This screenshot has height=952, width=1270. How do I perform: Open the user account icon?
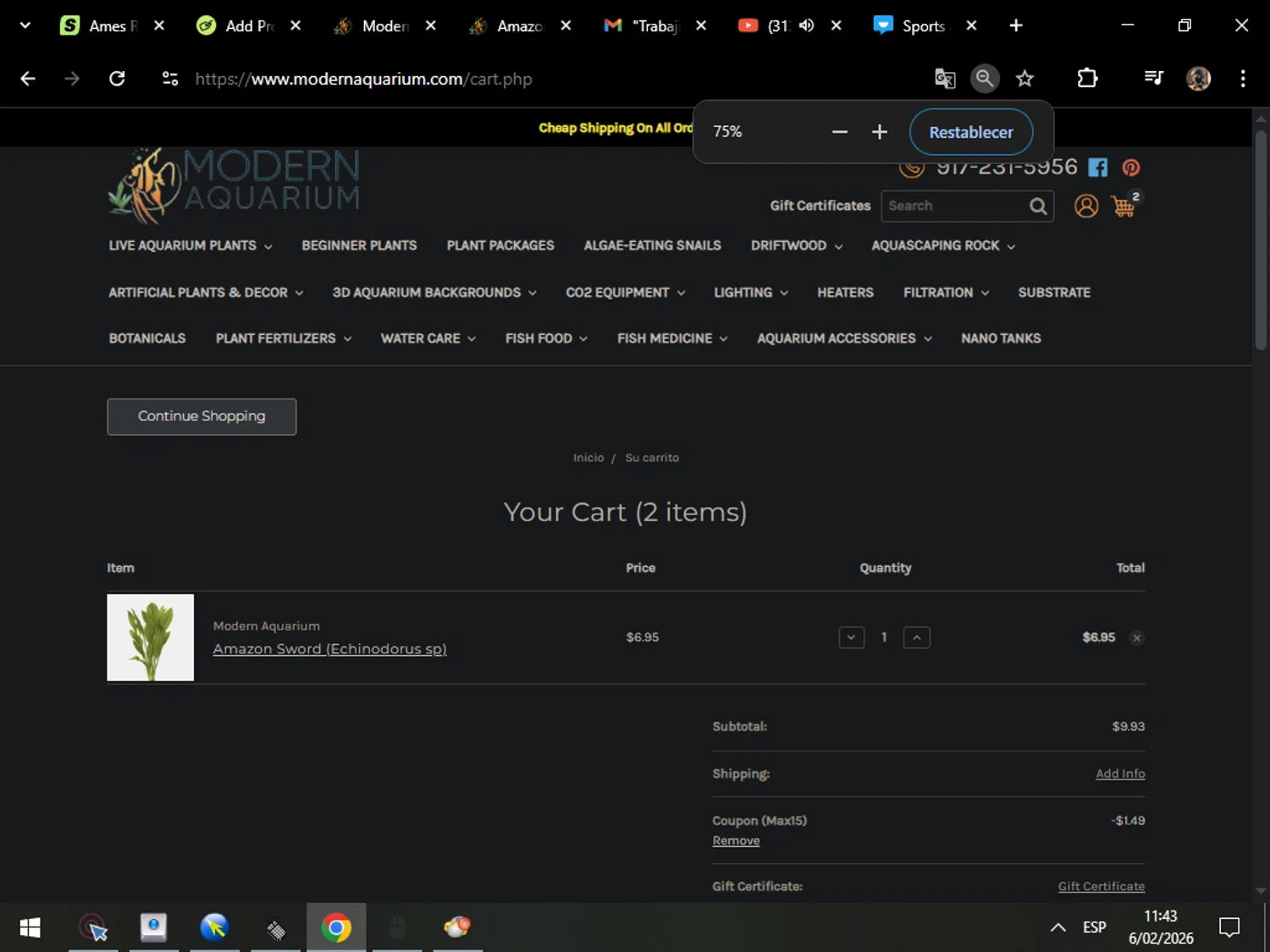click(x=1085, y=206)
